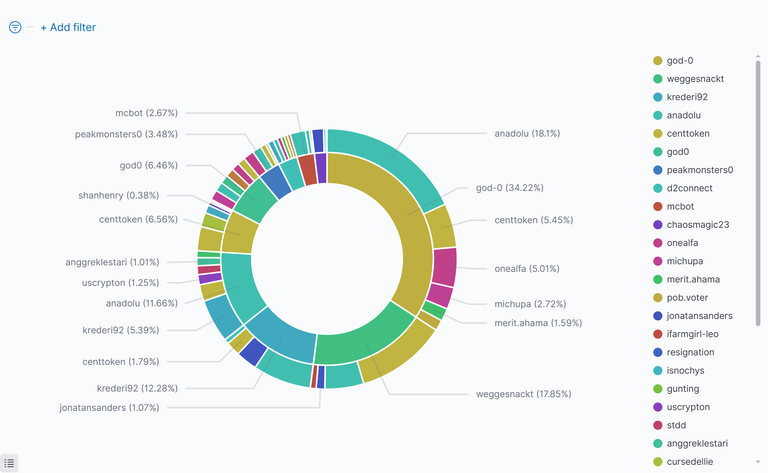Click the krederi92 legend color dot
The width and height of the screenshot is (768, 473).
[x=658, y=97]
